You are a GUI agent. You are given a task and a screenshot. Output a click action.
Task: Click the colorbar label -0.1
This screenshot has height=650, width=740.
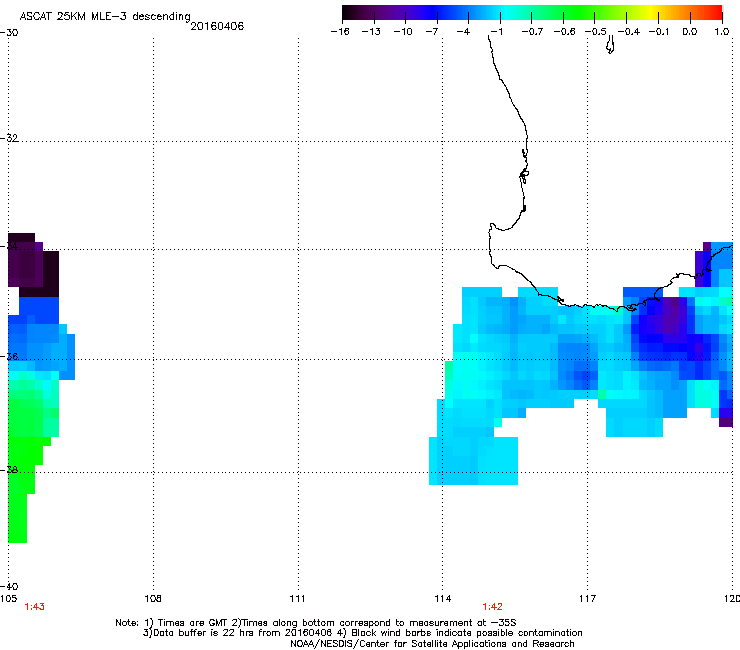tap(659, 32)
